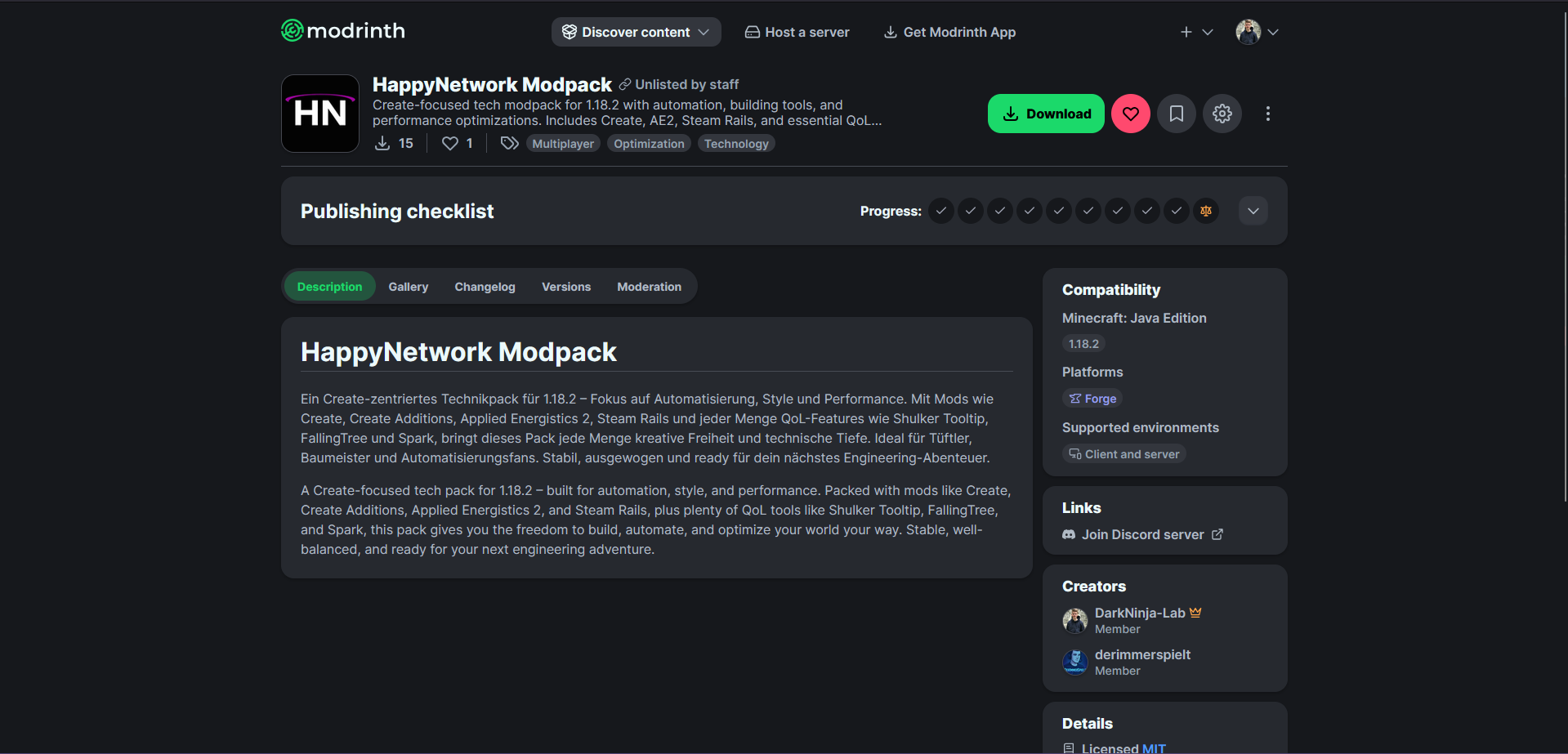Click derimmerspielt's avatar image
This screenshot has height=754, width=1568.
point(1075,663)
